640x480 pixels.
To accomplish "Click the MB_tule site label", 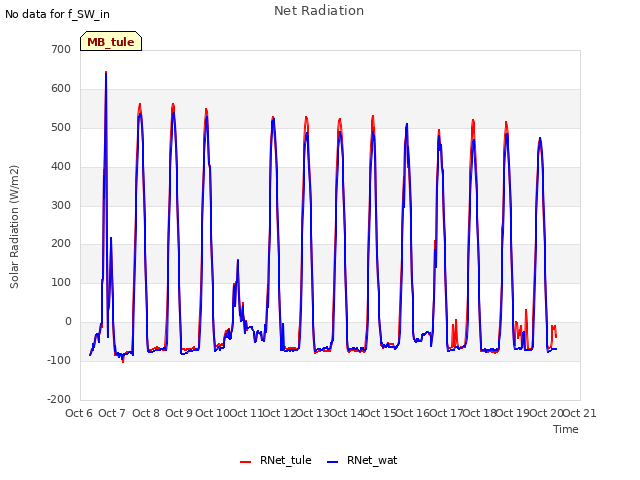I will tap(111, 42).
